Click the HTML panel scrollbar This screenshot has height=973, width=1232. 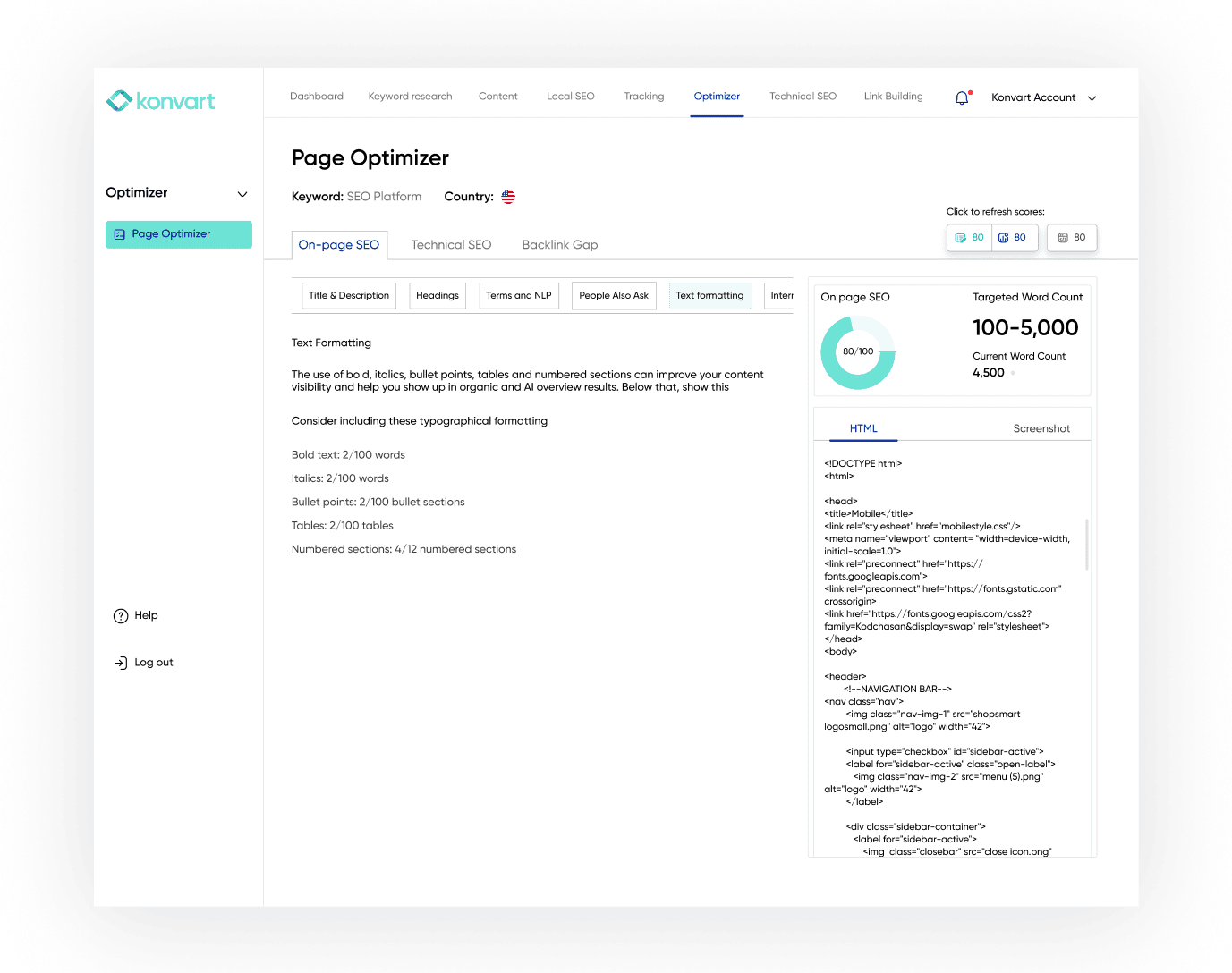coord(1087,544)
